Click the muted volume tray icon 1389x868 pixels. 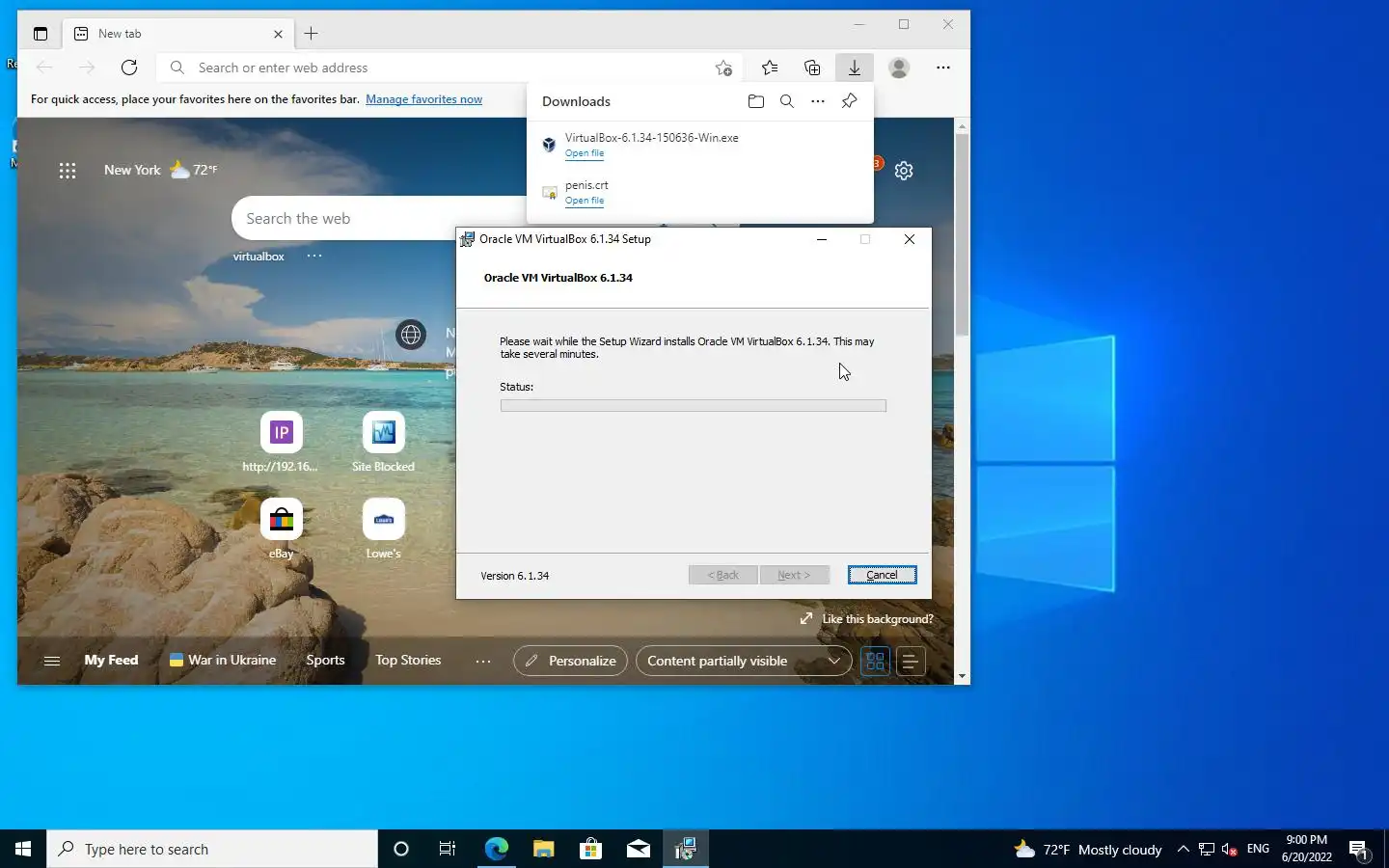(x=1230, y=849)
